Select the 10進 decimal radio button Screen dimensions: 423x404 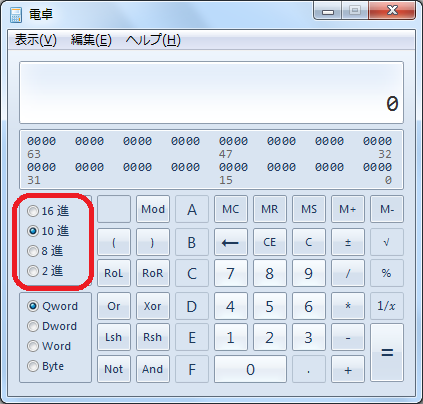[48, 231]
